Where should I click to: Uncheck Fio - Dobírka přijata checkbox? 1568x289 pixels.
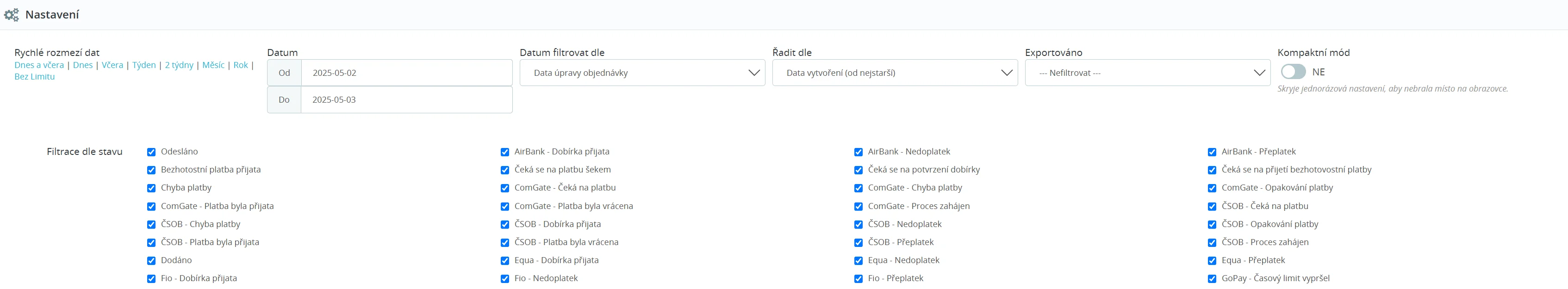point(151,279)
